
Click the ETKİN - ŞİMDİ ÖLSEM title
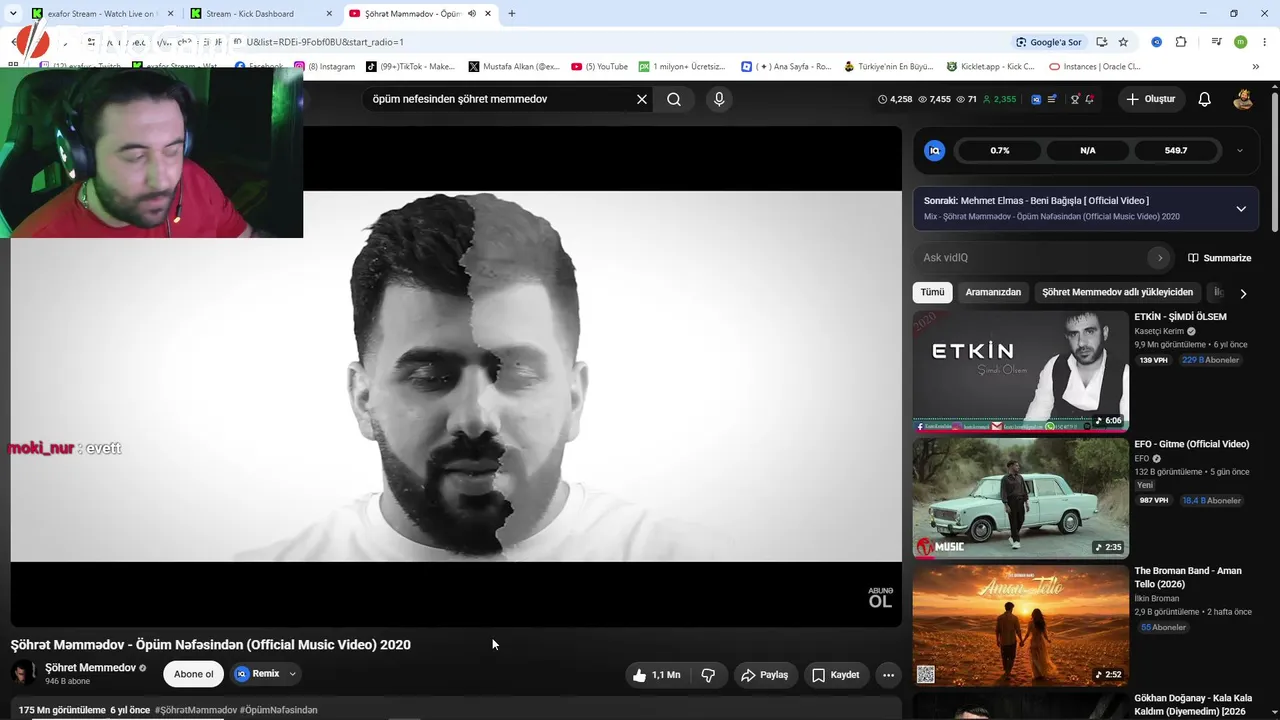[1180, 317]
